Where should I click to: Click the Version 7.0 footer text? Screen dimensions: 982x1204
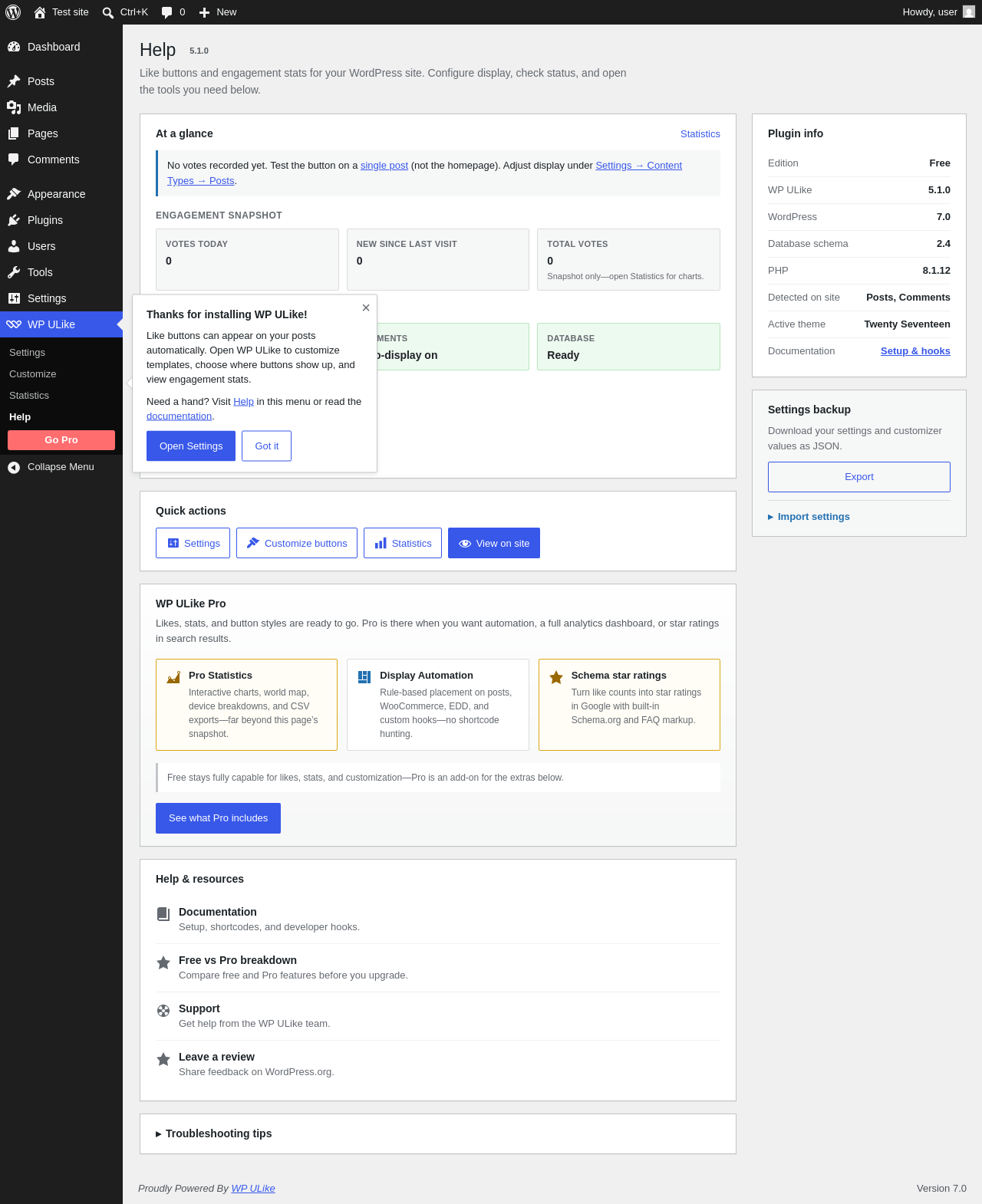[x=941, y=1189]
